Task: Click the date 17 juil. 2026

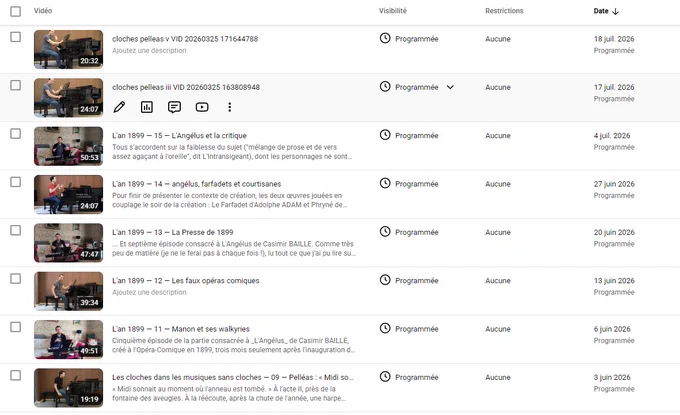Action: tap(614, 87)
